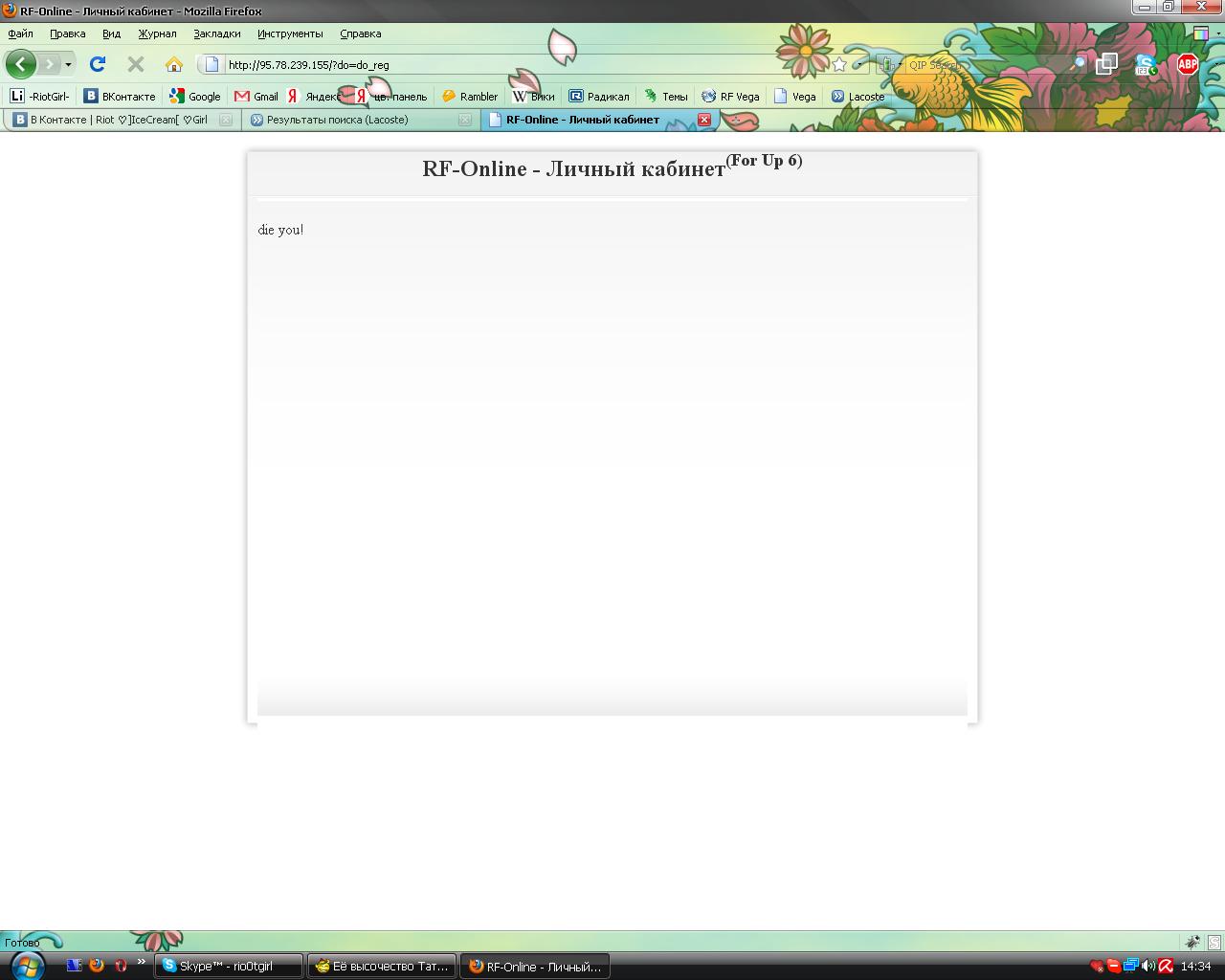Open the Правка menu

[x=67, y=33]
